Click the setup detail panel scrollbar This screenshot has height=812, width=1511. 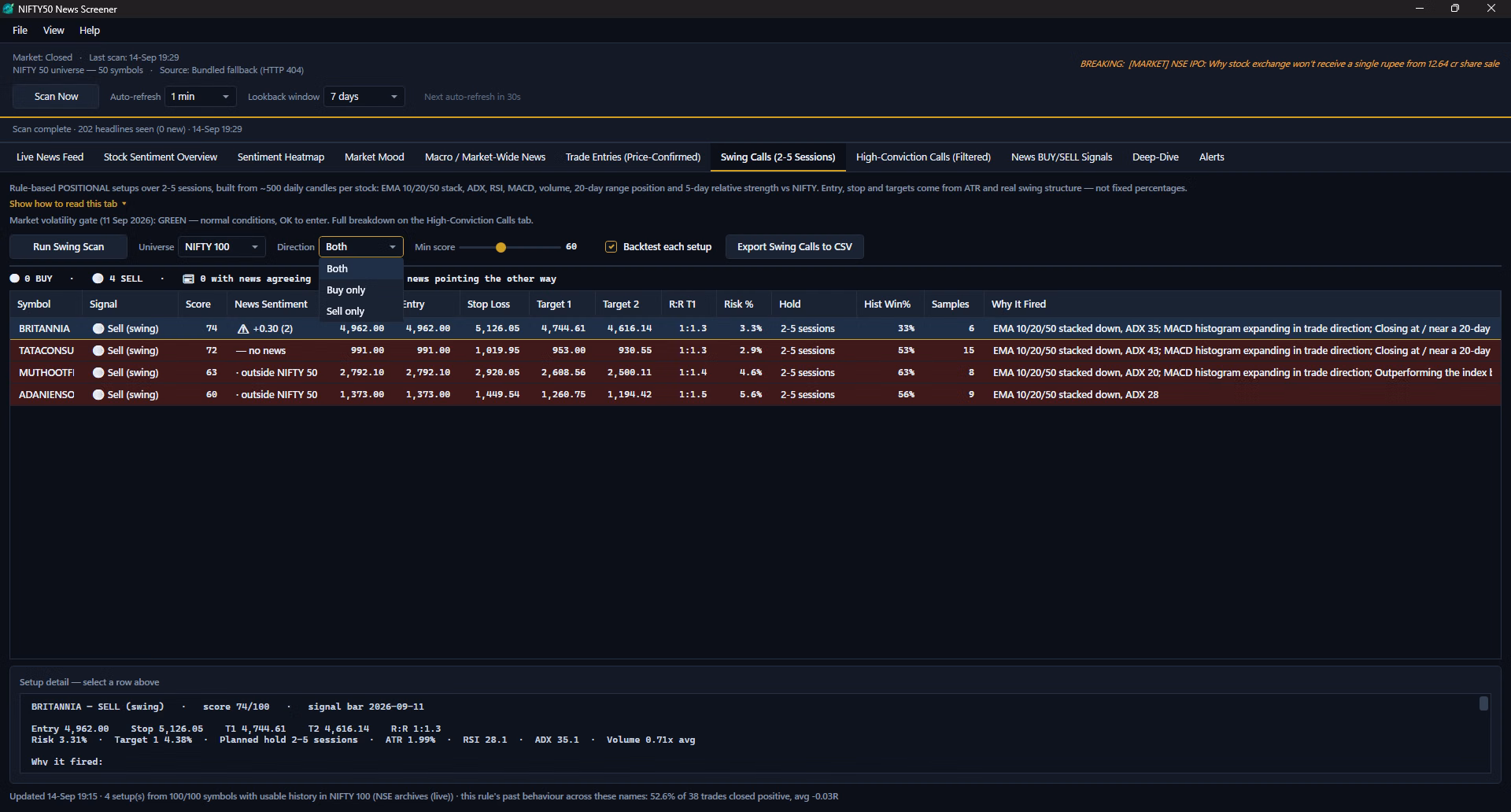[1483, 703]
